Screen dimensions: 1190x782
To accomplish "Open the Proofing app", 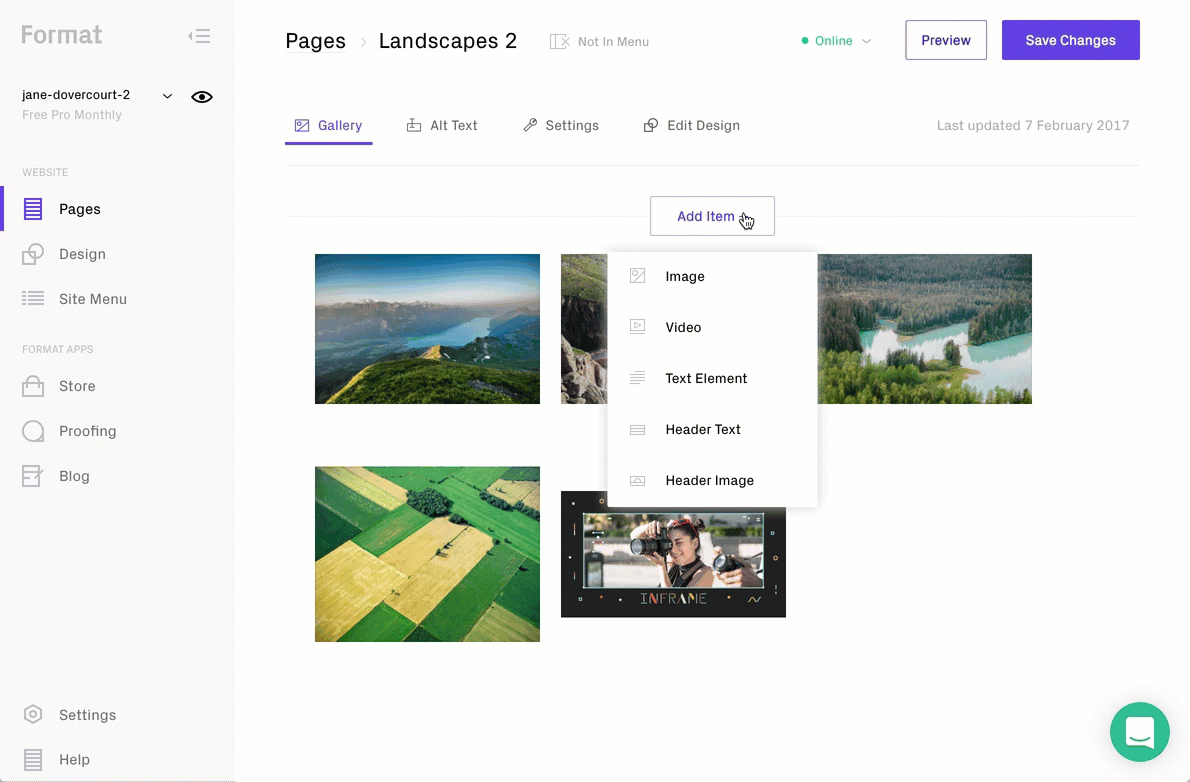I will tap(87, 431).
